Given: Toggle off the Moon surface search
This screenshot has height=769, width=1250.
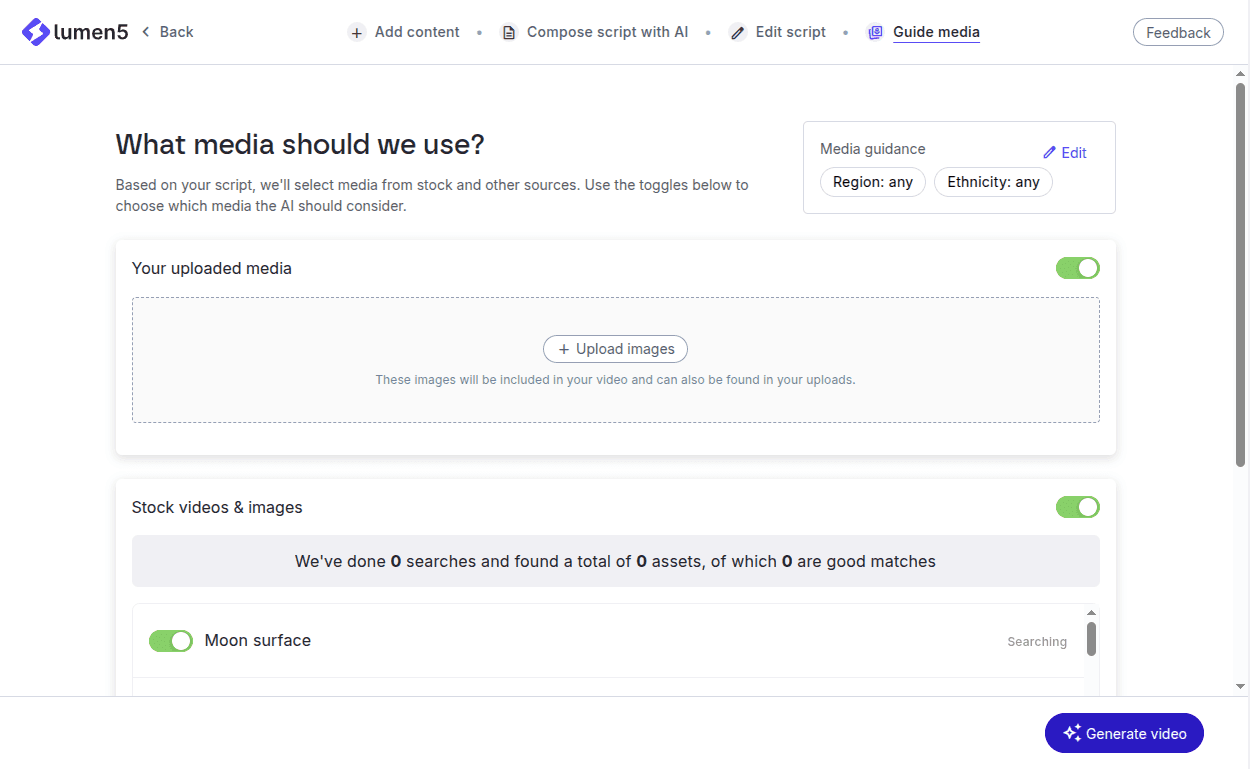Looking at the screenshot, I should 171,641.
